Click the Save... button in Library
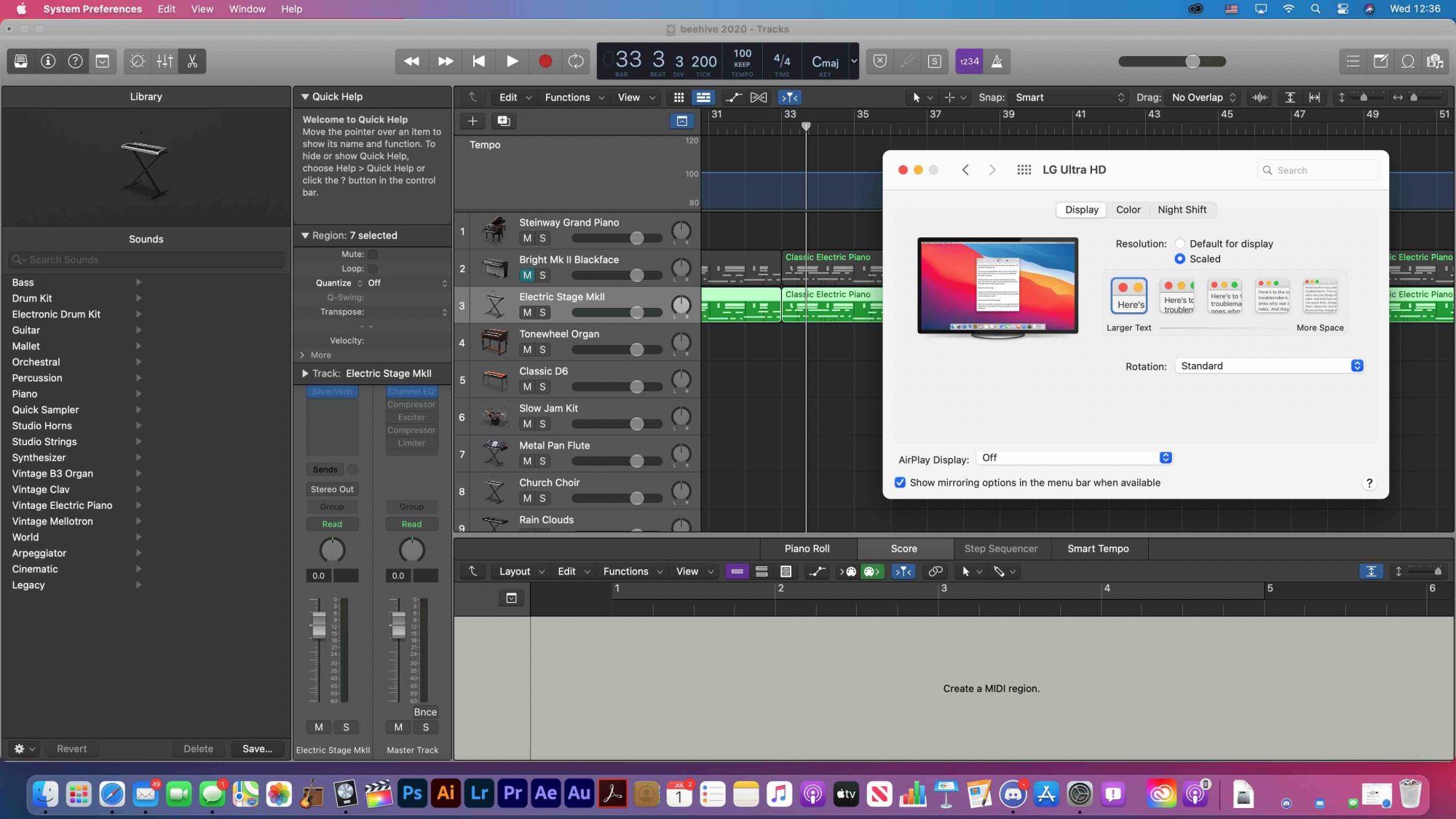This screenshot has height=819, width=1456. point(257,748)
